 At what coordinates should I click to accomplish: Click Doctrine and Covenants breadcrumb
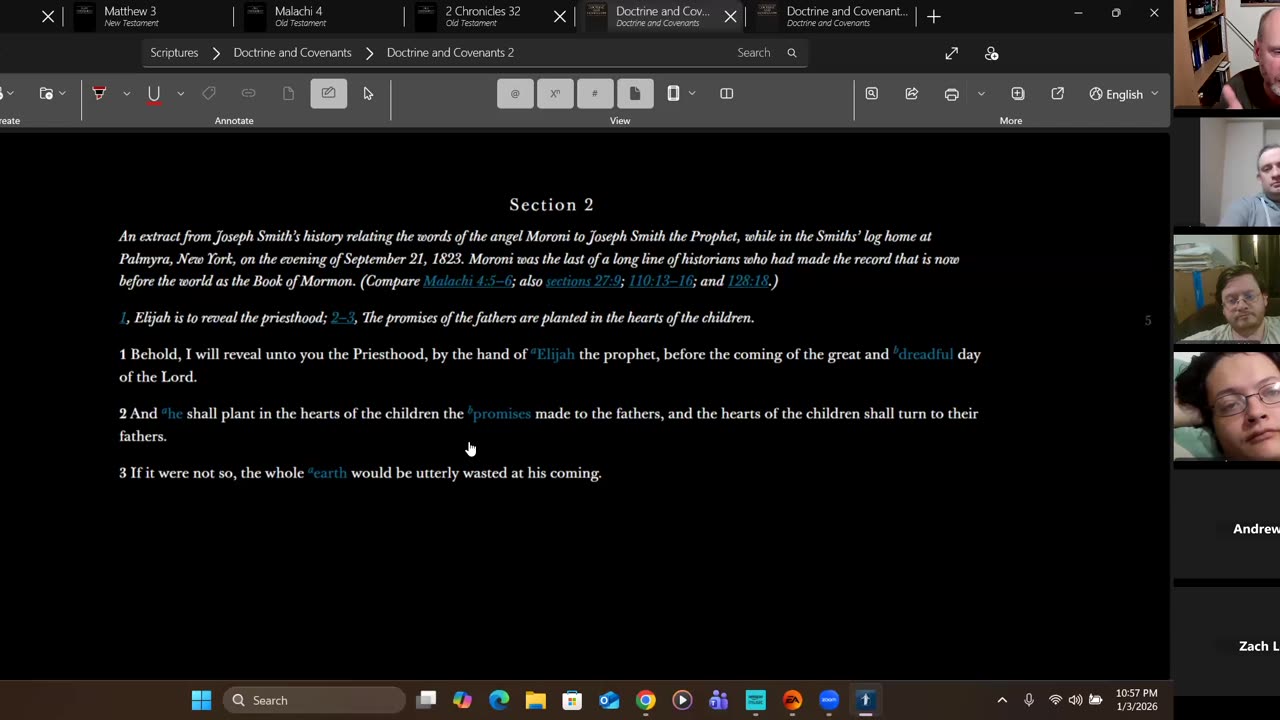(292, 52)
